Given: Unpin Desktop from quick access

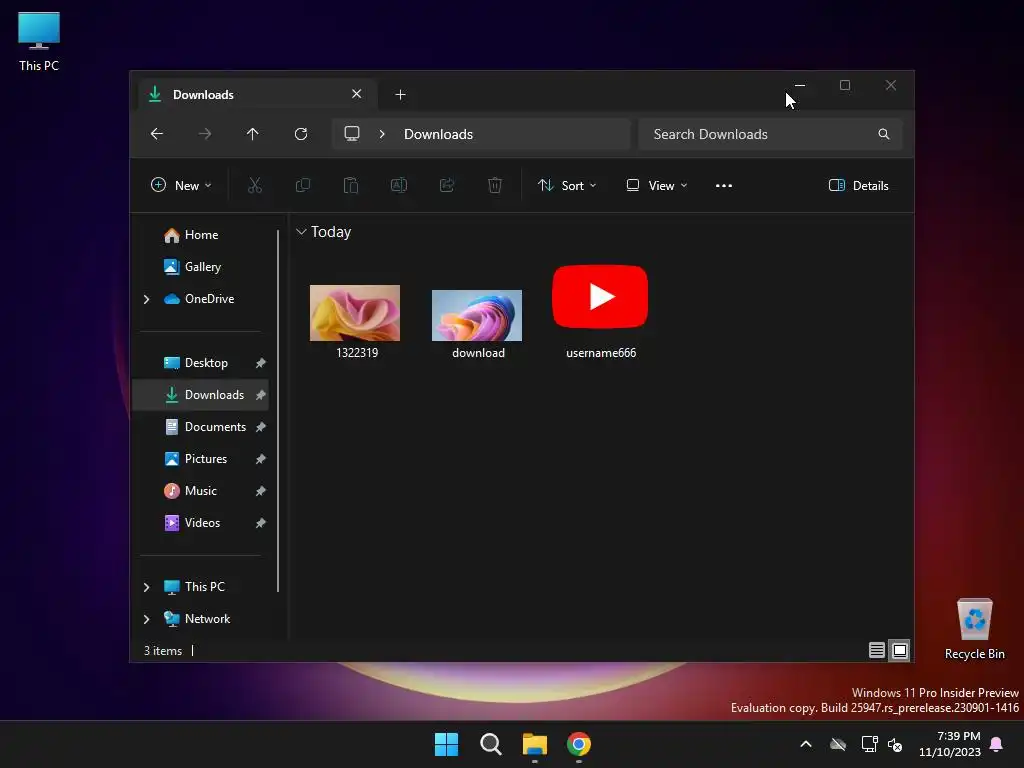Looking at the screenshot, I should (x=261, y=363).
